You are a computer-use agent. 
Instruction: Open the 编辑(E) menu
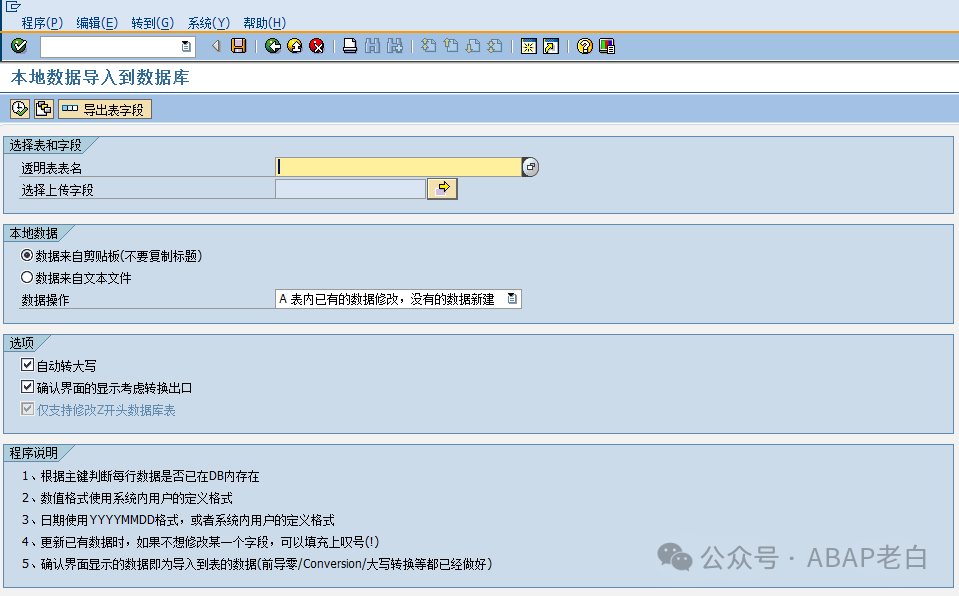[x=97, y=23]
